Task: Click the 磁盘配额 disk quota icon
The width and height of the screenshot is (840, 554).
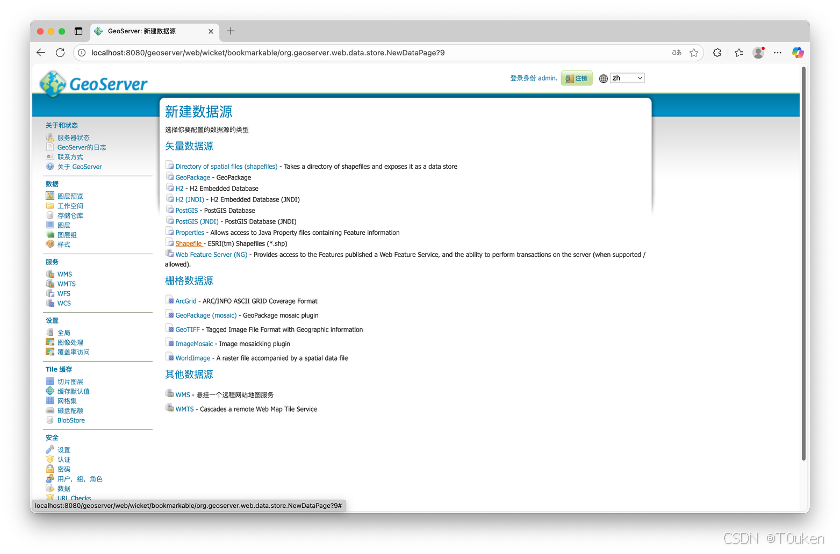Action: [x=50, y=410]
